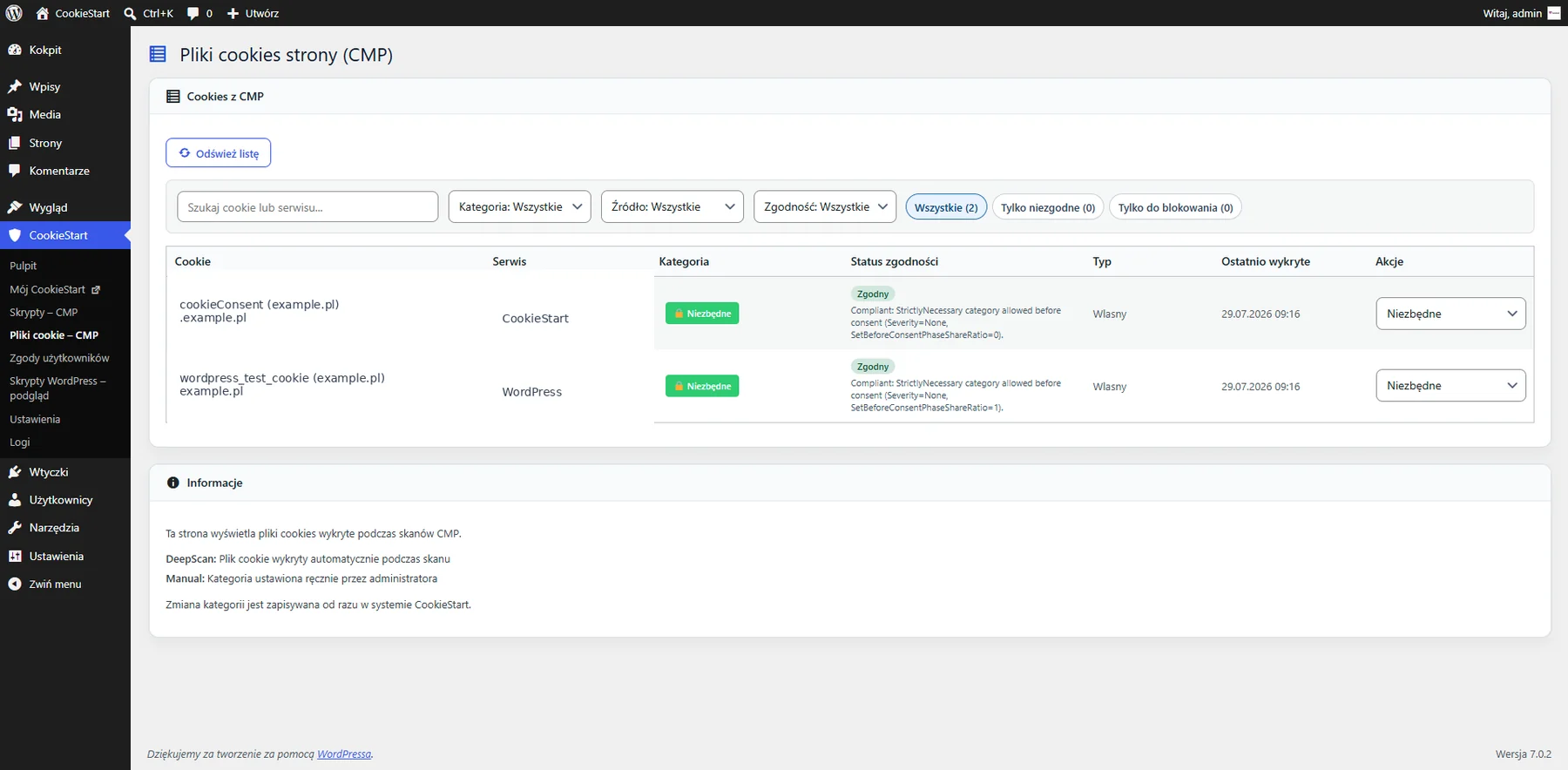Click the Komentarze bubble icon
This screenshot has width=1568, height=770.
tap(15, 171)
